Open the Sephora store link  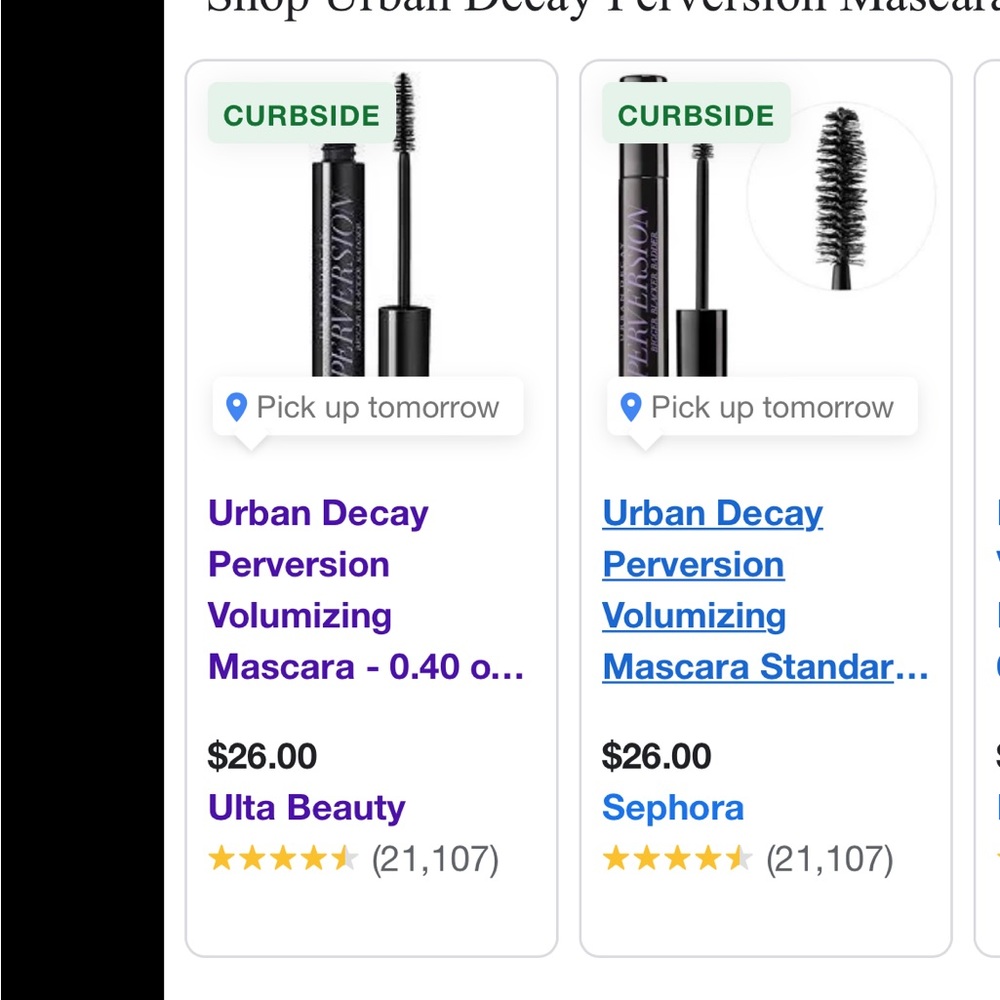674,807
